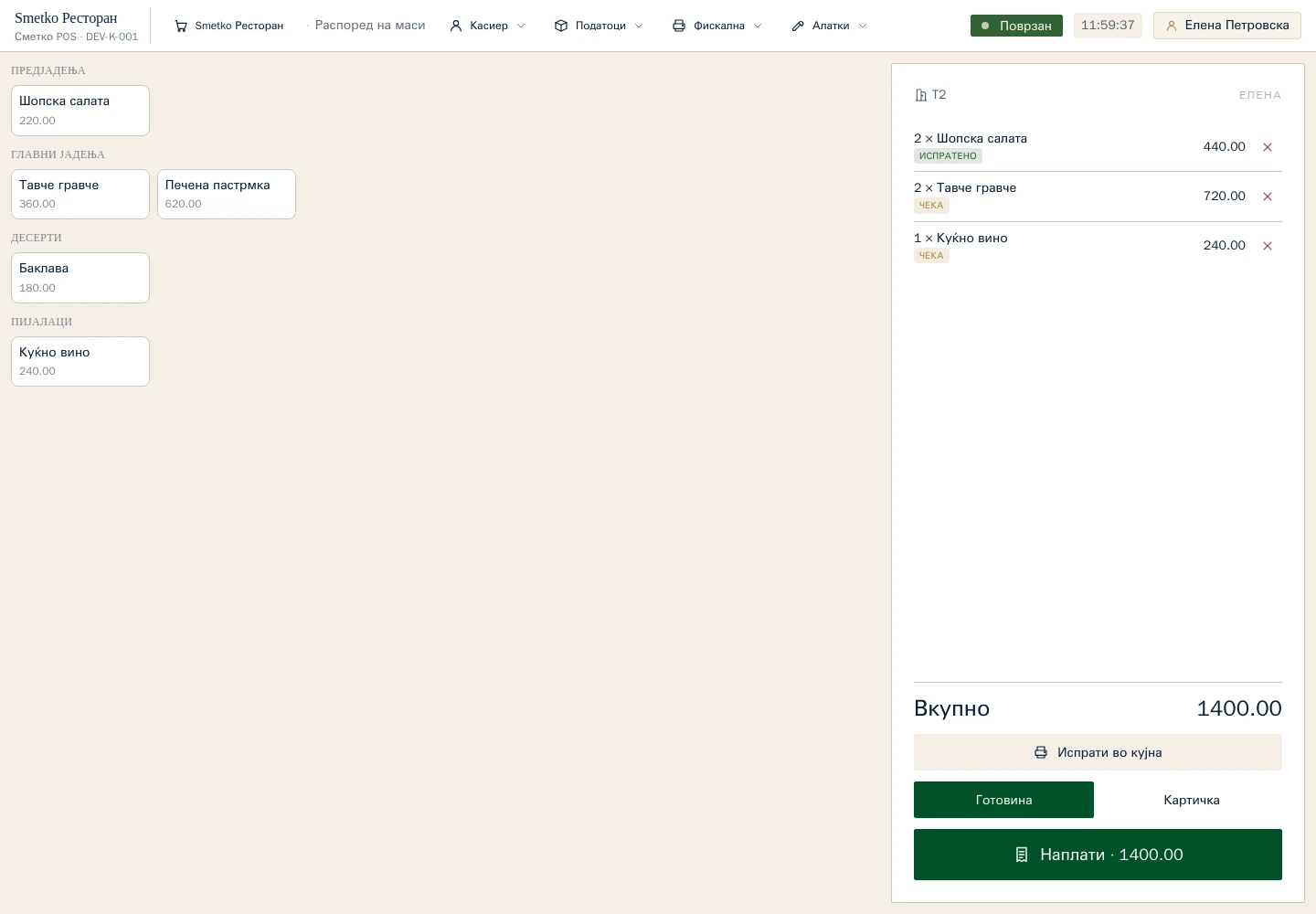This screenshot has height=914, width=1316.
Task: Click the ЧЕКА tag under Тавче гравче
Action: 931,206
